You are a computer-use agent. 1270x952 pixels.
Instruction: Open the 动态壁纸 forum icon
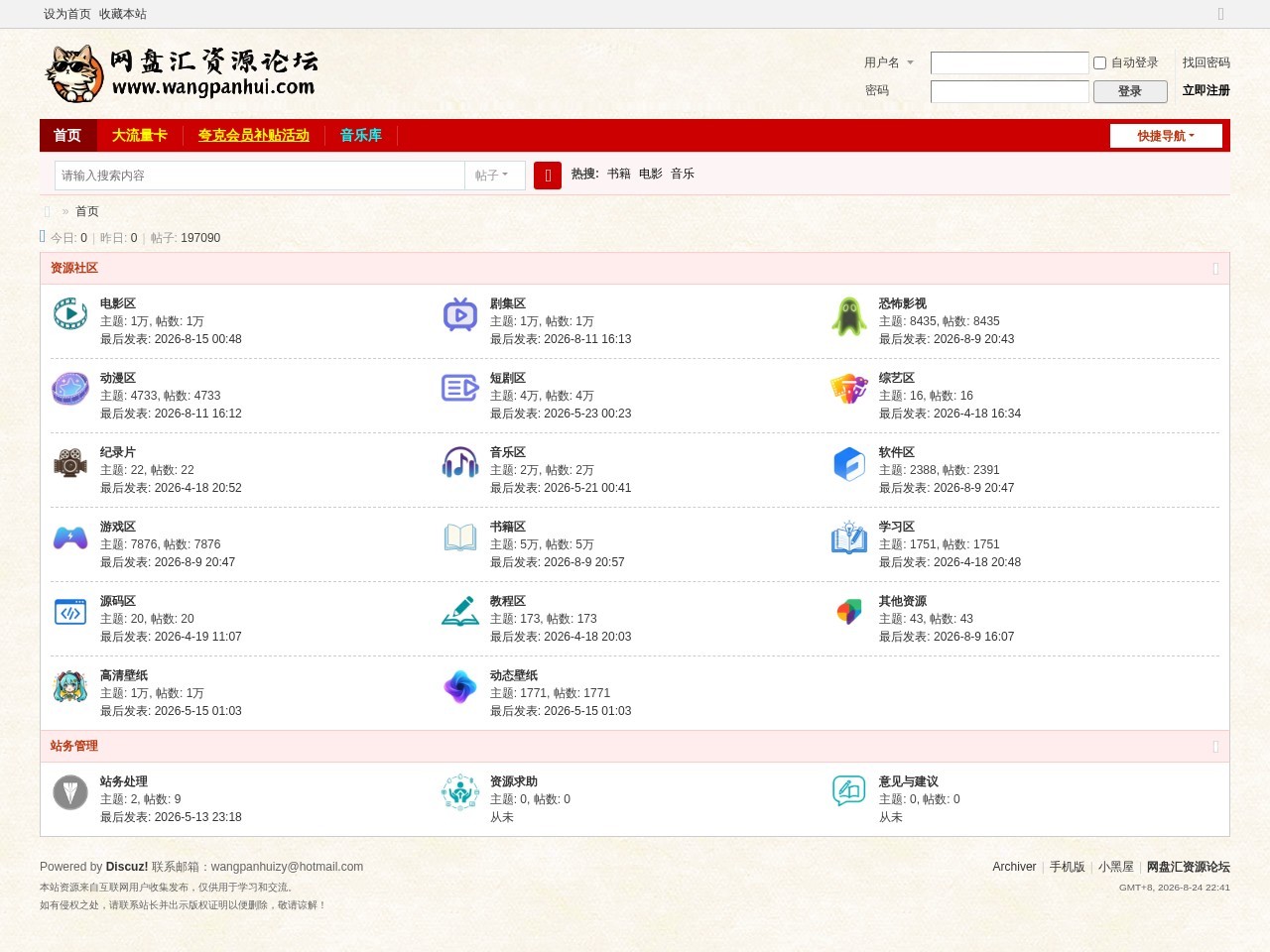pyautogui.click(x=460, y=686)
